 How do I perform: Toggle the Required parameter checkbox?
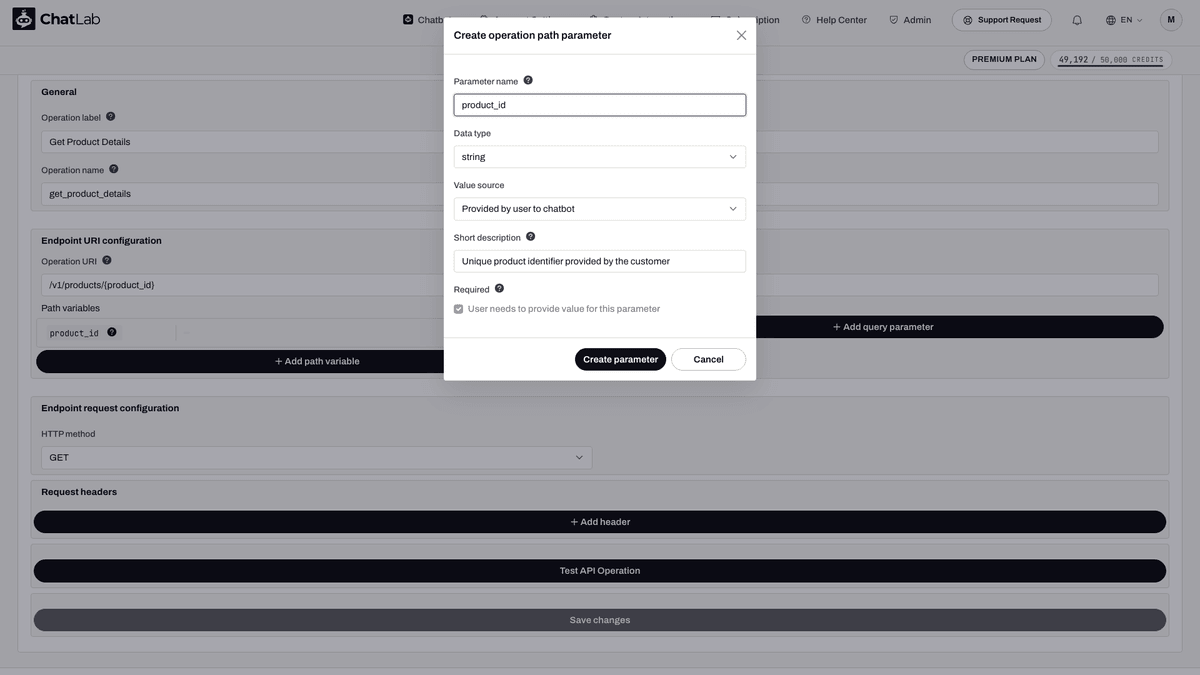pos(459,309)
